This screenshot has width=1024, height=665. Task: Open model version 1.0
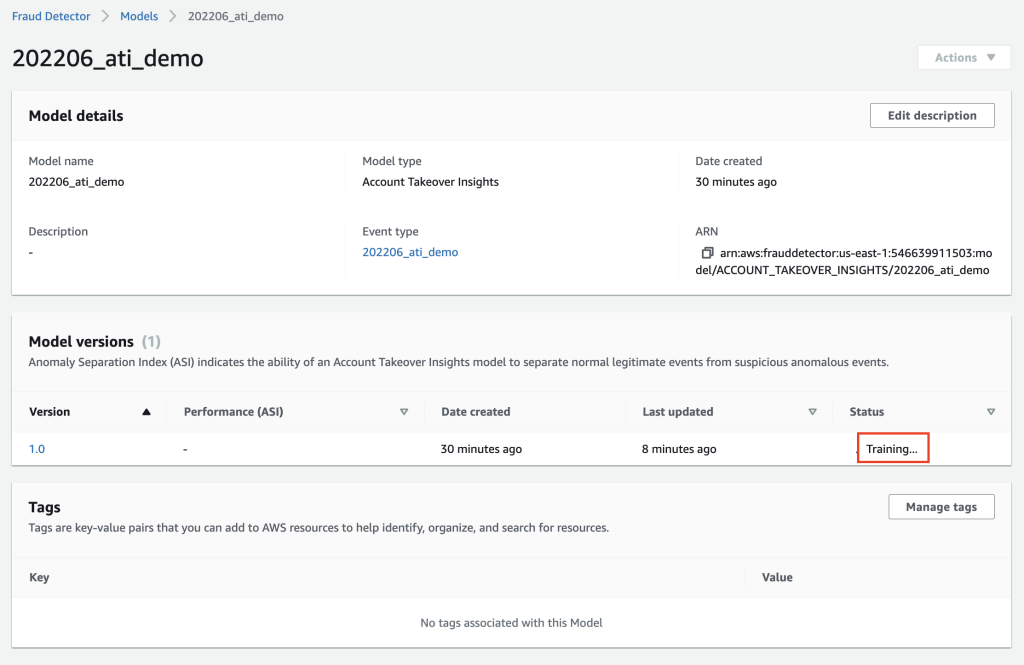click(x=37, y=449)
